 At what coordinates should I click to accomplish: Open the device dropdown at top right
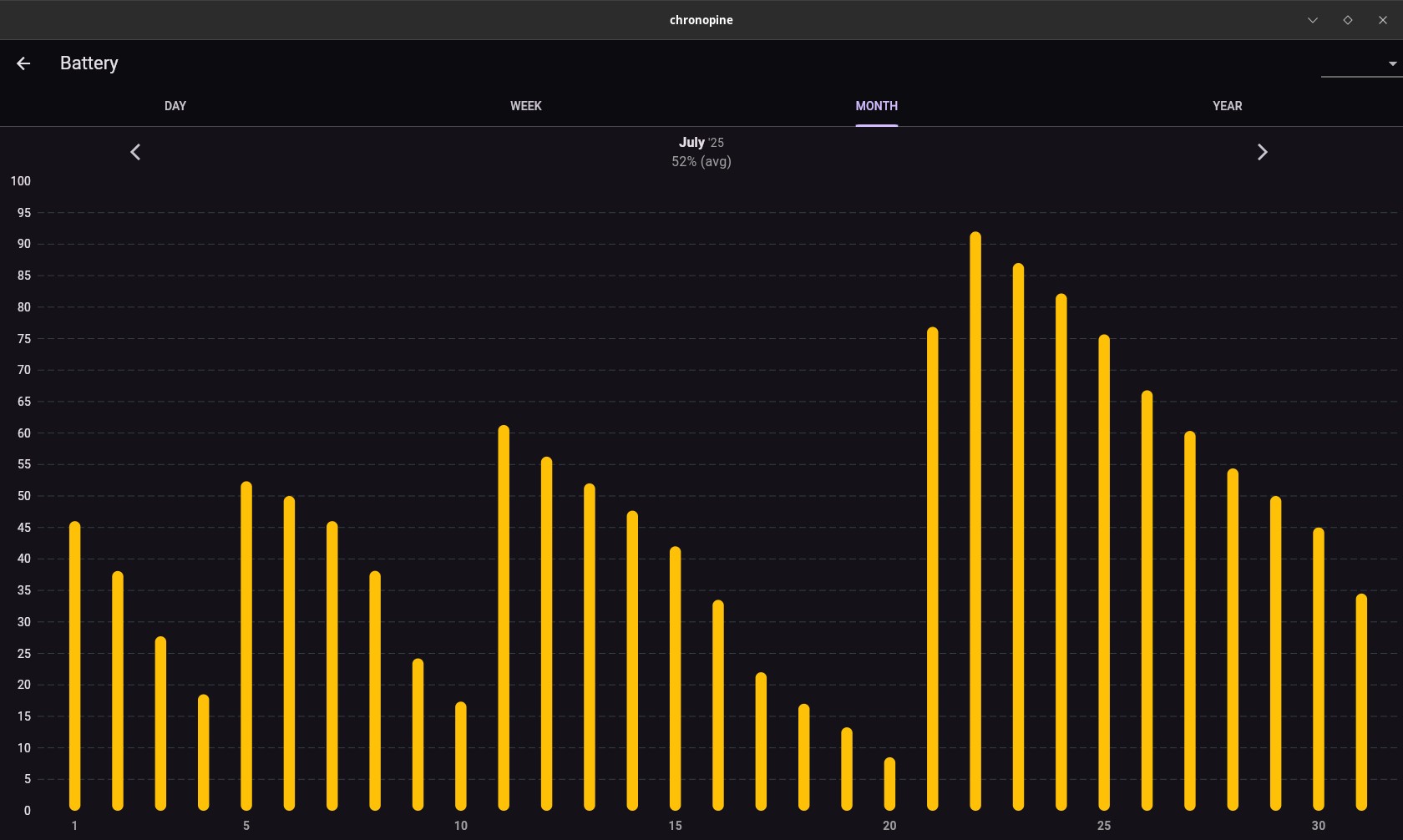(1361, 64)
